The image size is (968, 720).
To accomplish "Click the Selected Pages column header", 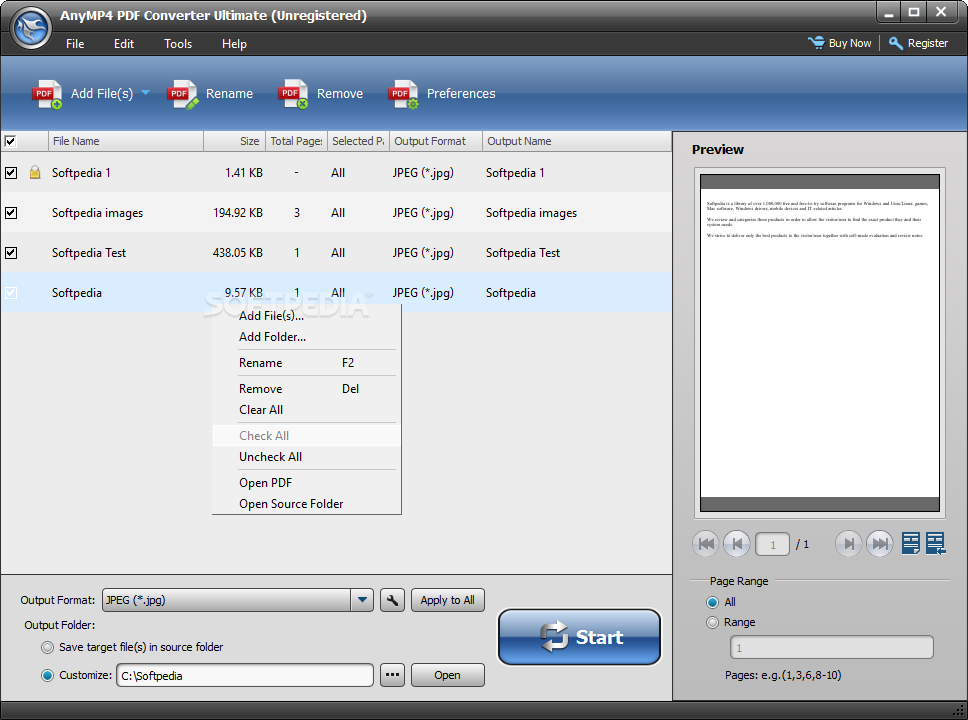I will [x=359, y=141].
